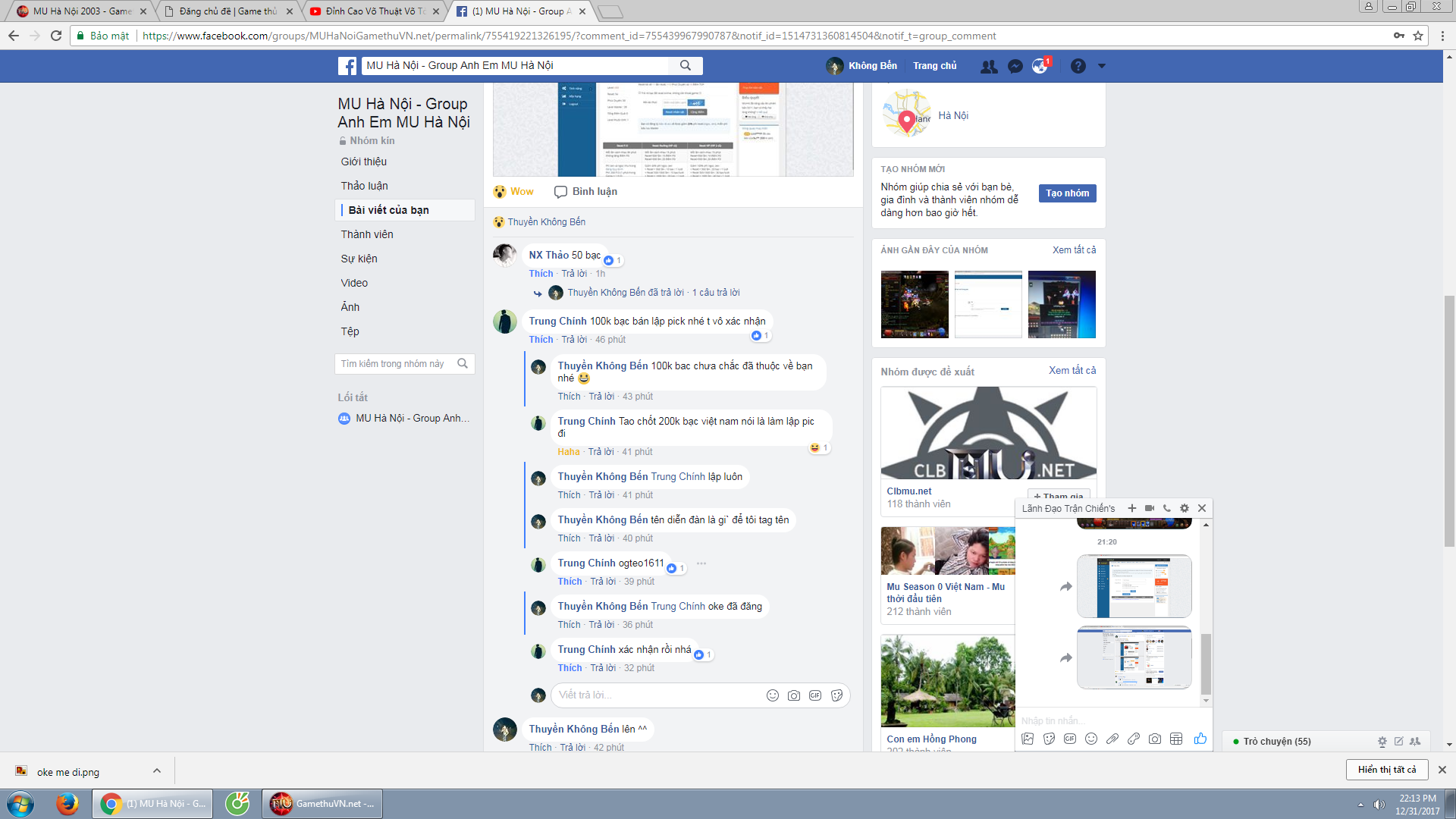This screenshot has width=1456, height=819.
Task: Open the notifications globe icon
Action: click(x=1040, y=67)
